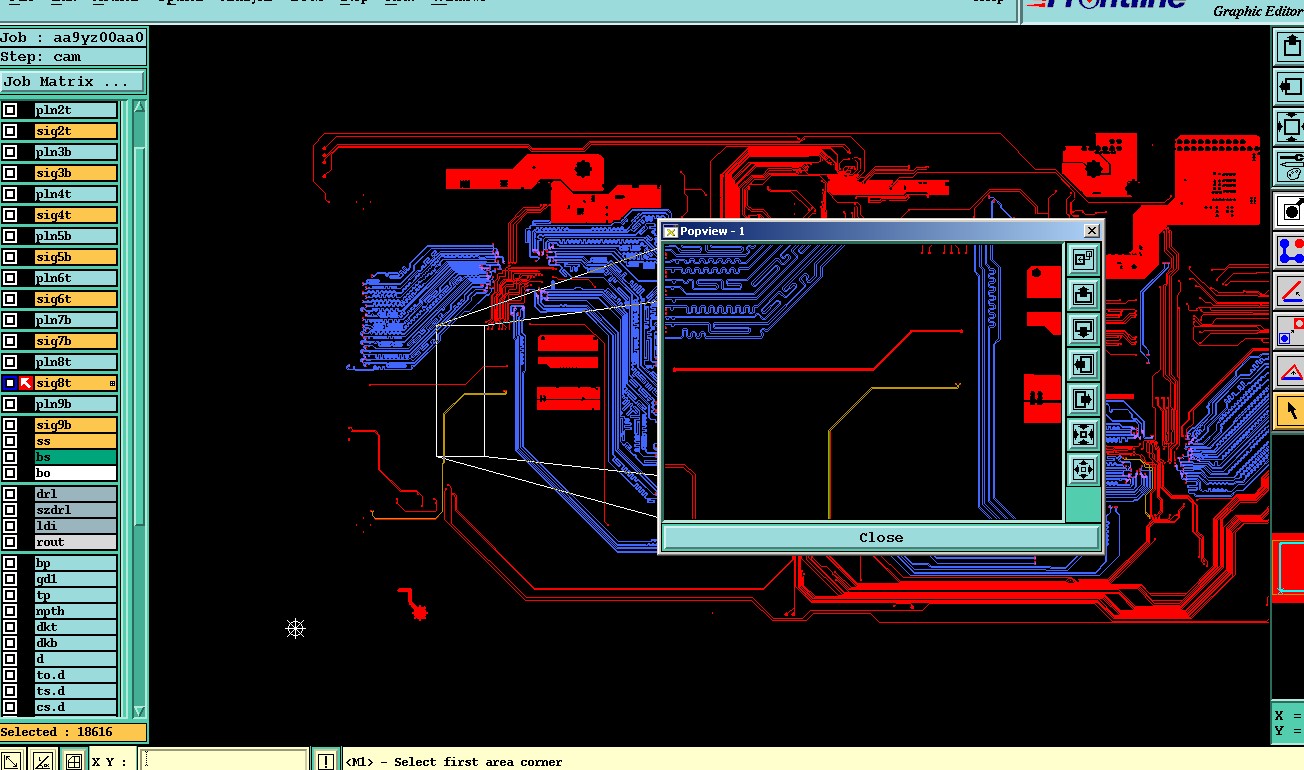1304x770 pixels.
Task: Toggle display checkbox for layer mpth
Action: [10, 611]
